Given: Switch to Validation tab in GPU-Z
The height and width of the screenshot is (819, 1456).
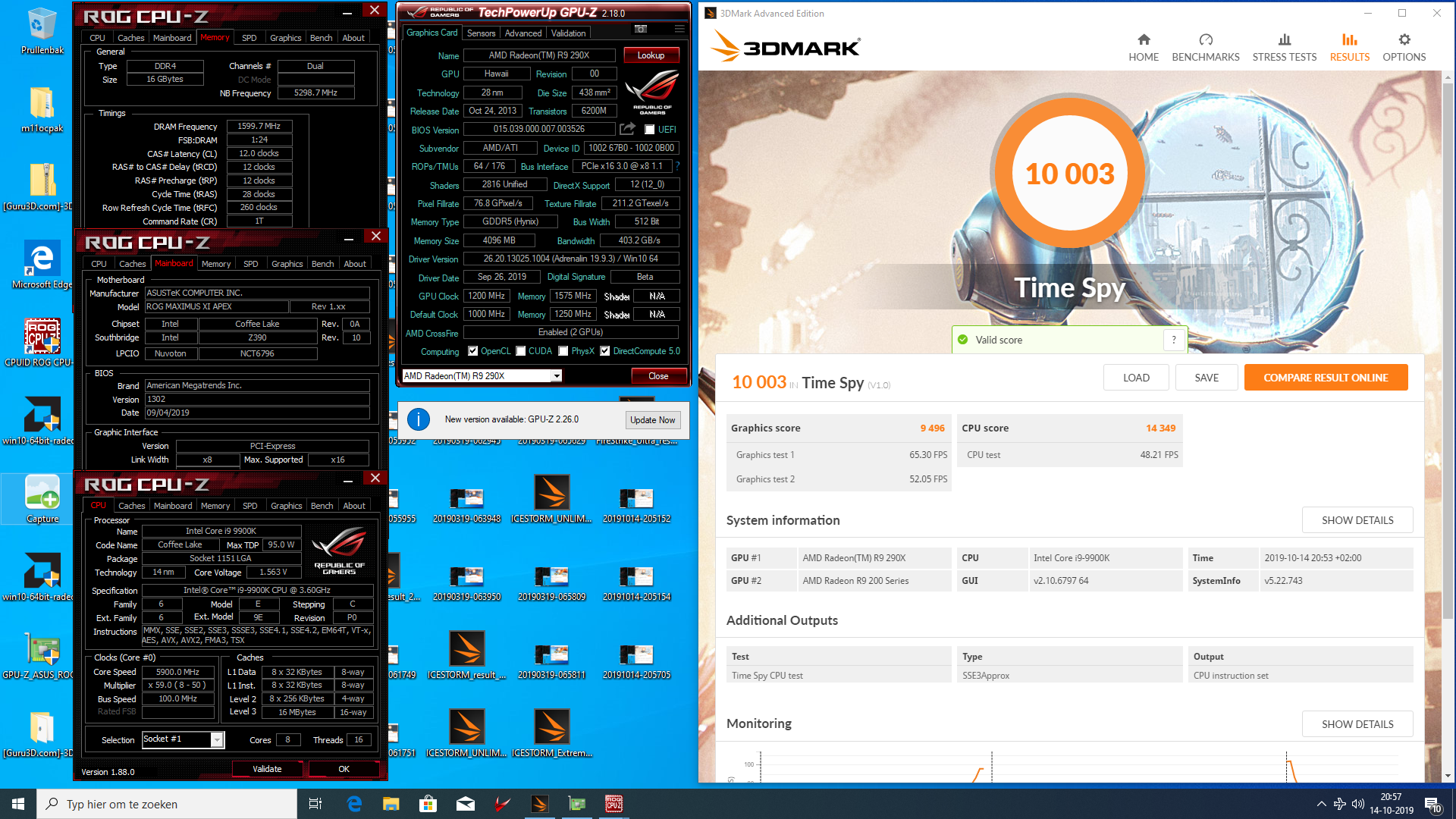Looking at the screenshot, I should (568, 33).
